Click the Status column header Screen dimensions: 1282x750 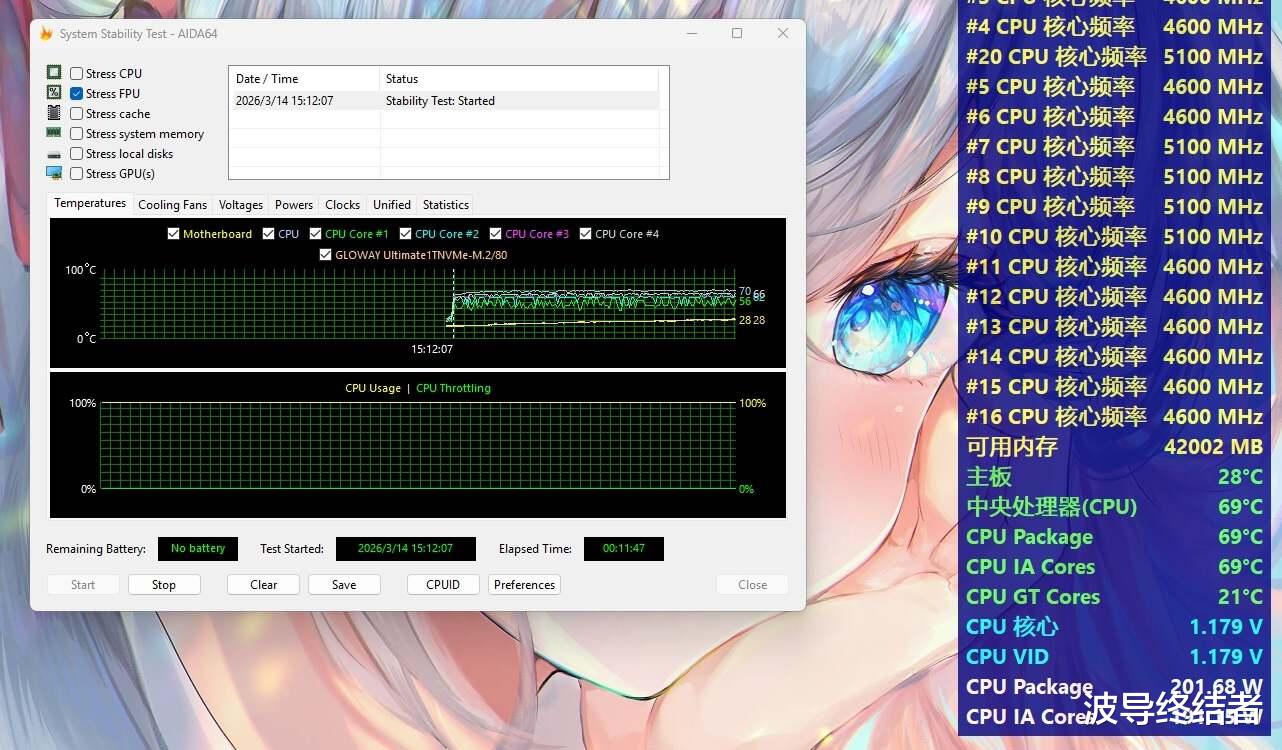(520, 79)
